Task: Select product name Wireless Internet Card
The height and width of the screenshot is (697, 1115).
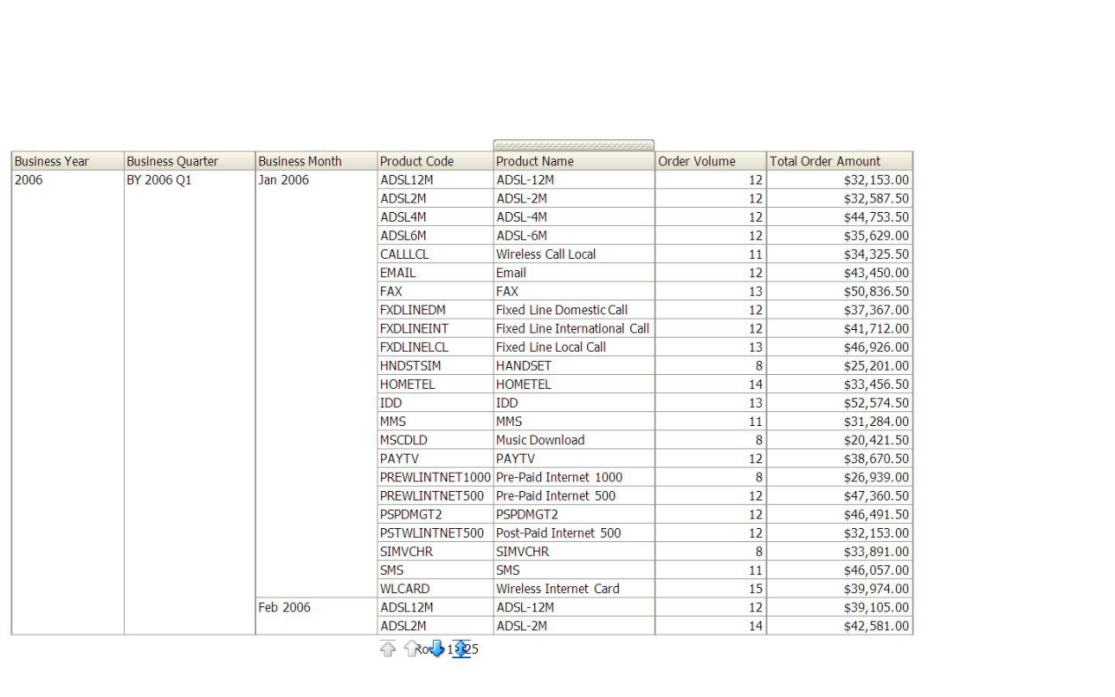Action: (558, 589)
